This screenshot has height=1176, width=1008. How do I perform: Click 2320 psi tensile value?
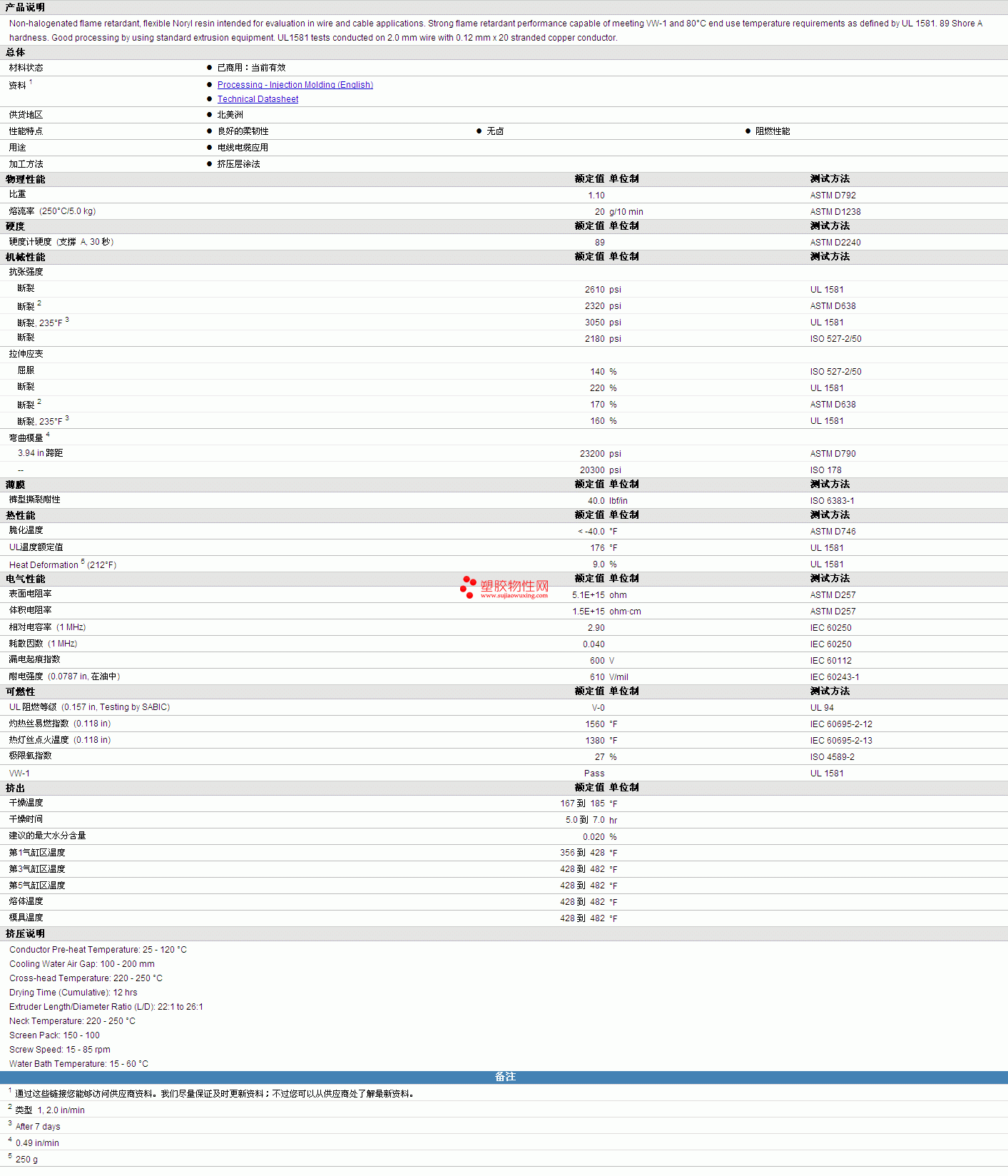pos(603,306)
